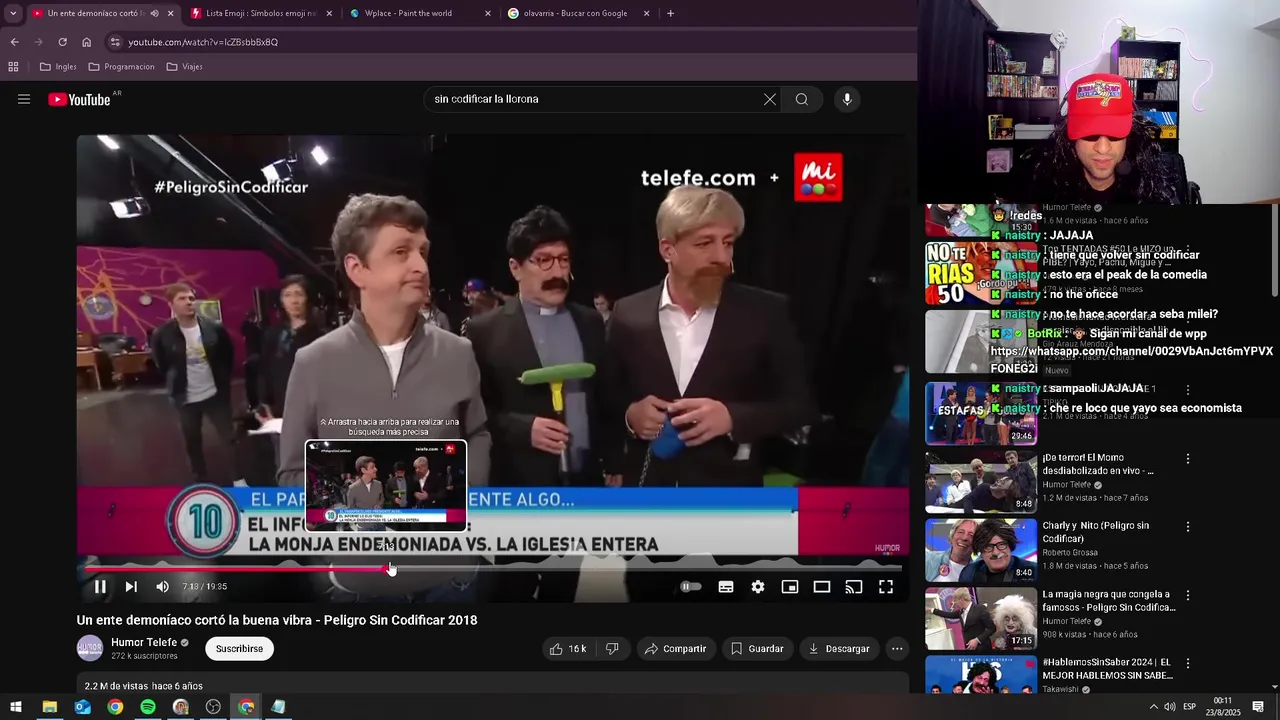The image size is (1280, 720).
Task: Toggle theater mode on the player
Action: pyautogui.click(x=822, y=587)
